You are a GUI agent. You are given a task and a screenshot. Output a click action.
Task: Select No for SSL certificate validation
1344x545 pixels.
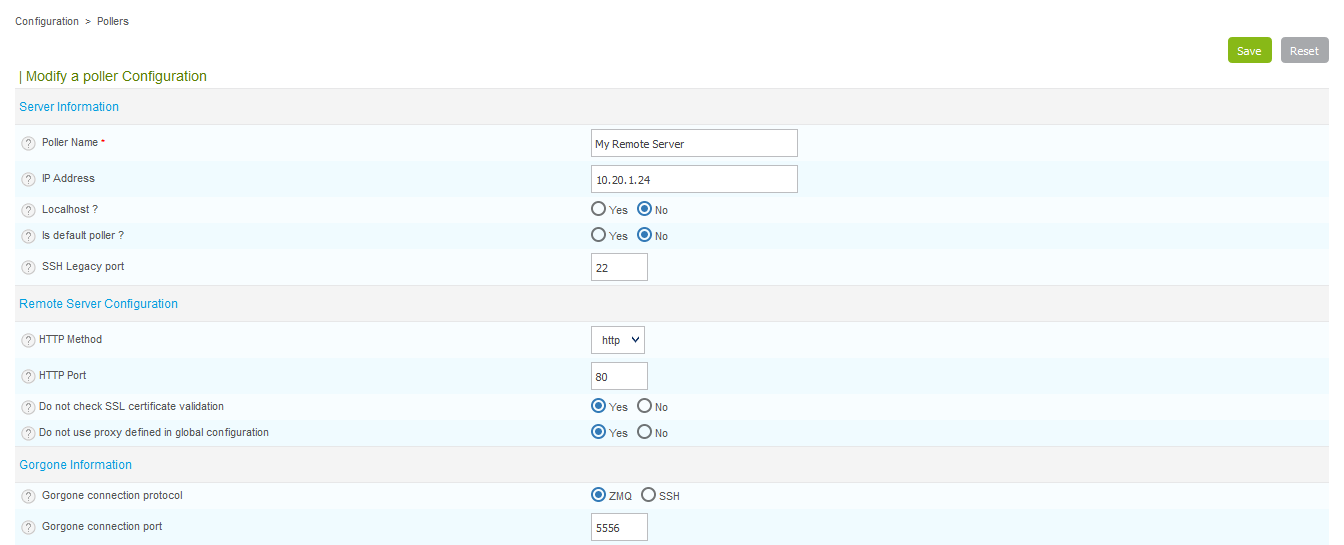[645, 406]
